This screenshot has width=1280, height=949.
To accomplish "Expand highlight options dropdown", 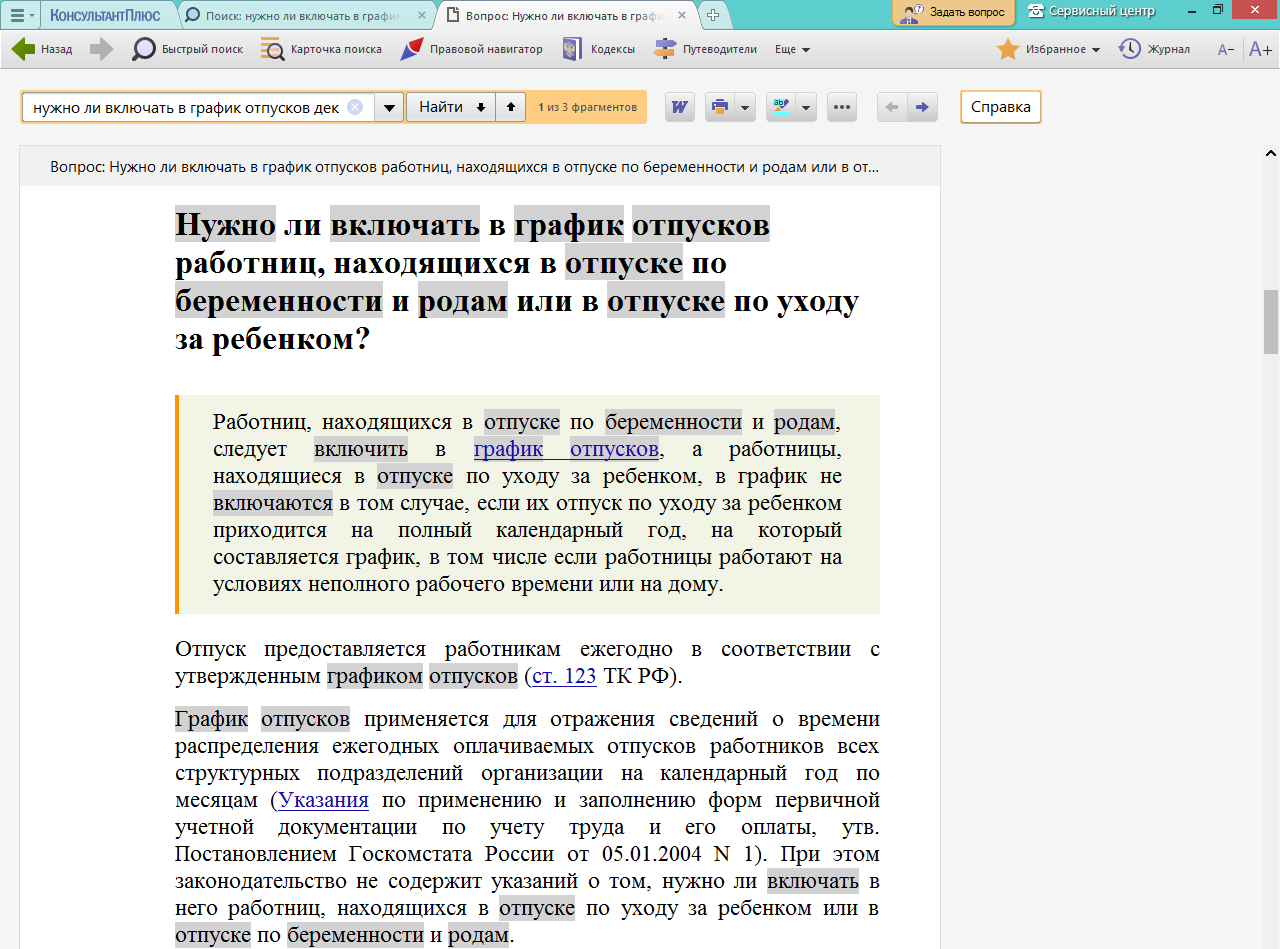I will [x=807, y=107].
